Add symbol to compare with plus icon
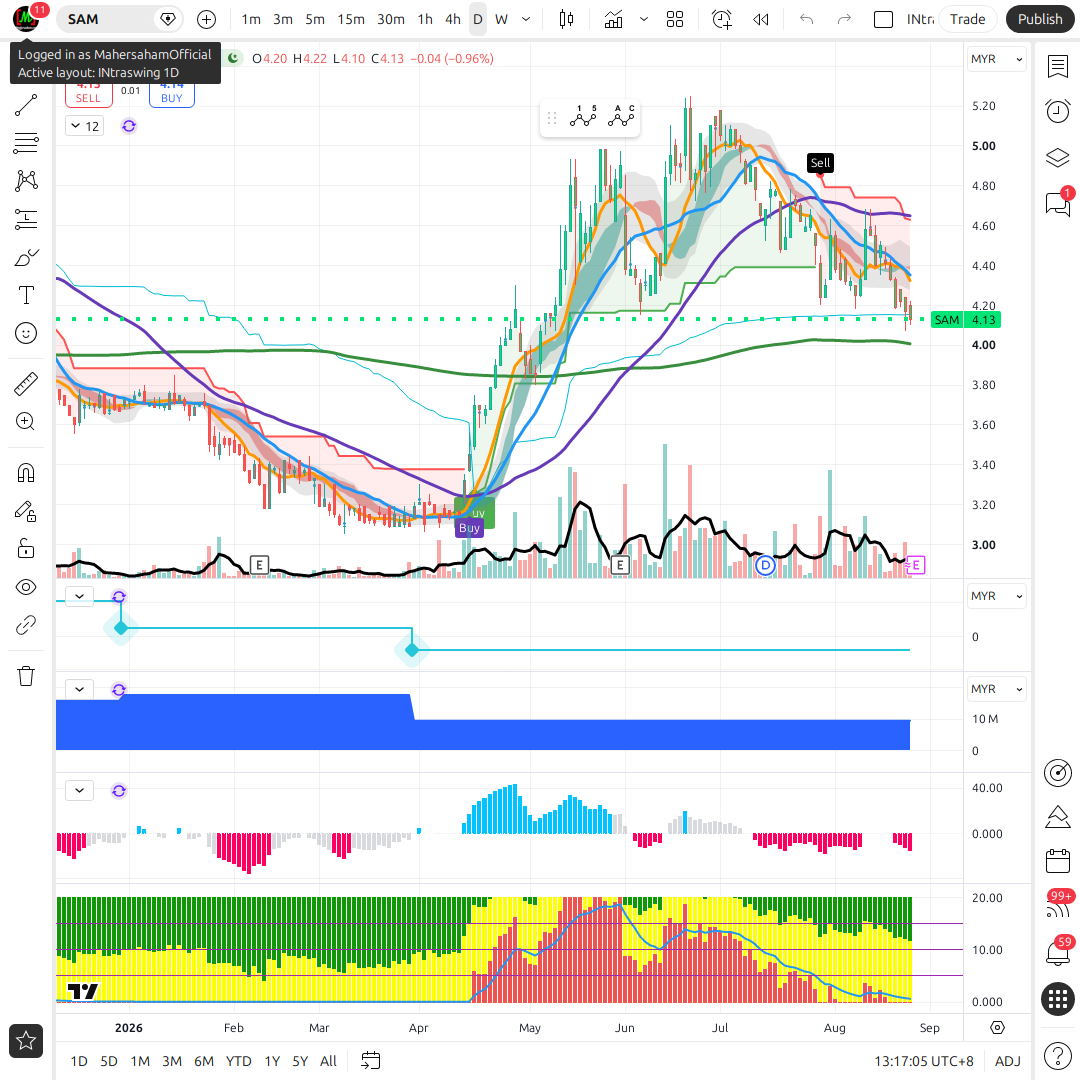 pos(207,19)
